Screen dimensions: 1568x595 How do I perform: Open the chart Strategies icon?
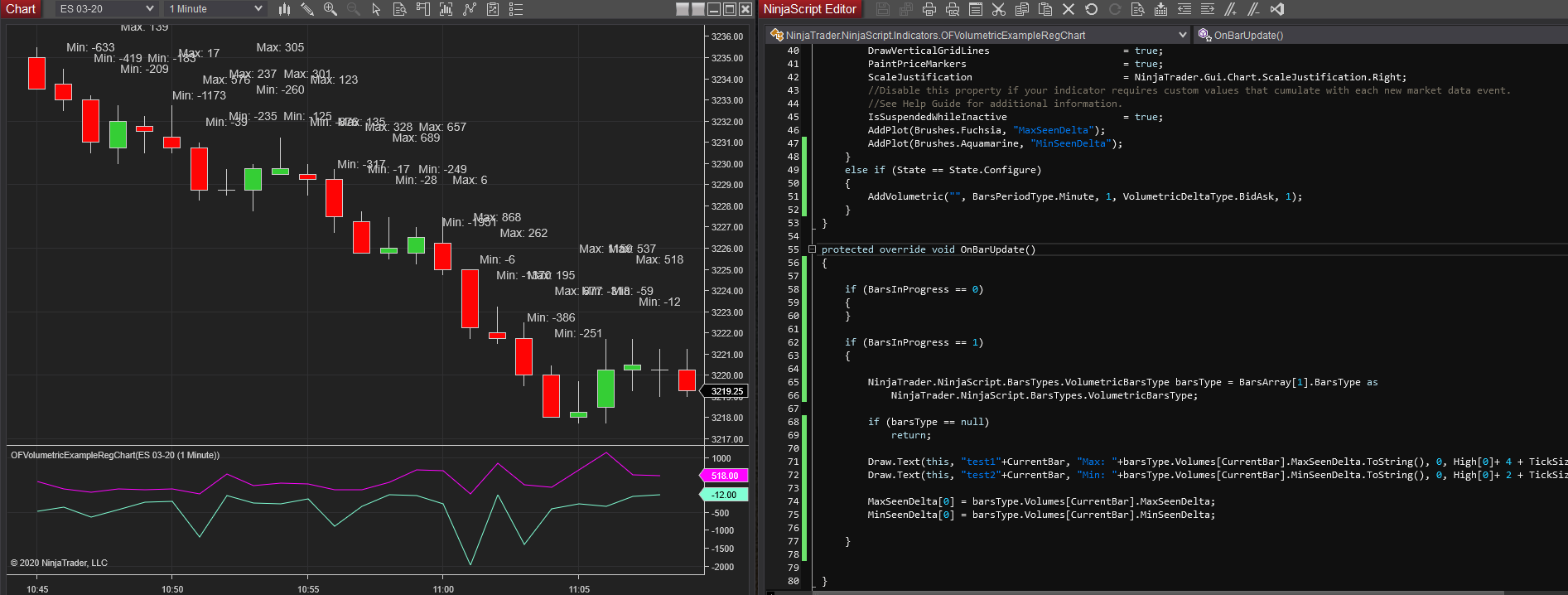(x=493, y=9)
